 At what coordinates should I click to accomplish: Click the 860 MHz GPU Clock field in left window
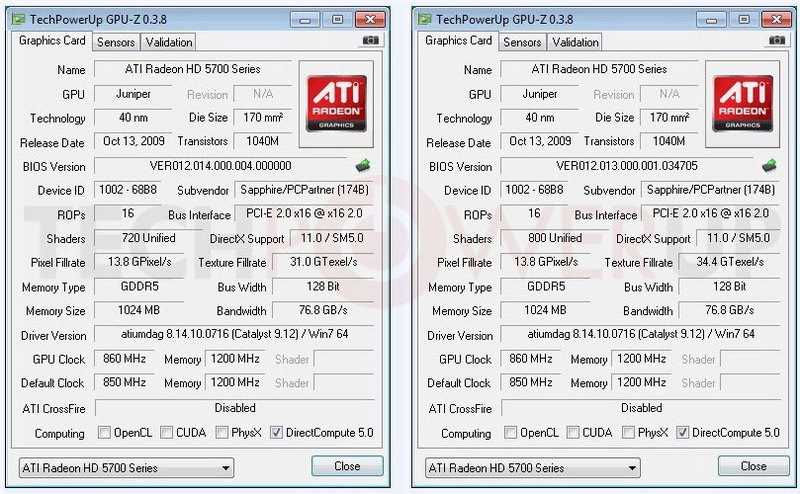click(x=124, y=359)
